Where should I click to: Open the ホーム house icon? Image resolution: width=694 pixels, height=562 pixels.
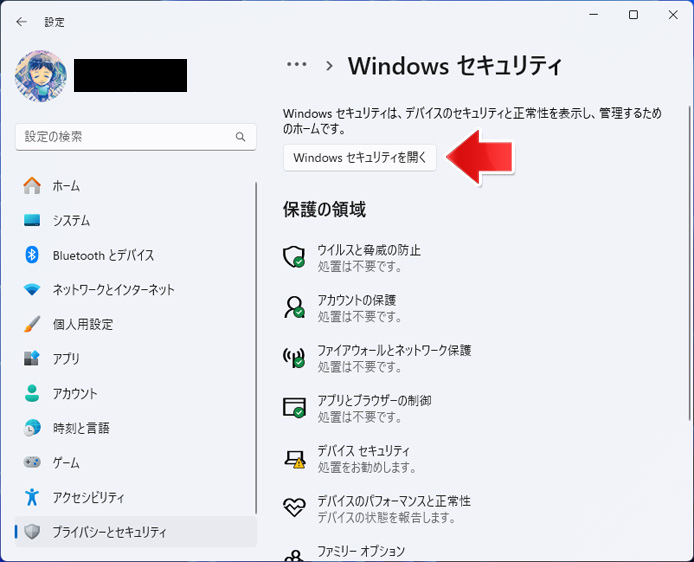coord(32,185)
